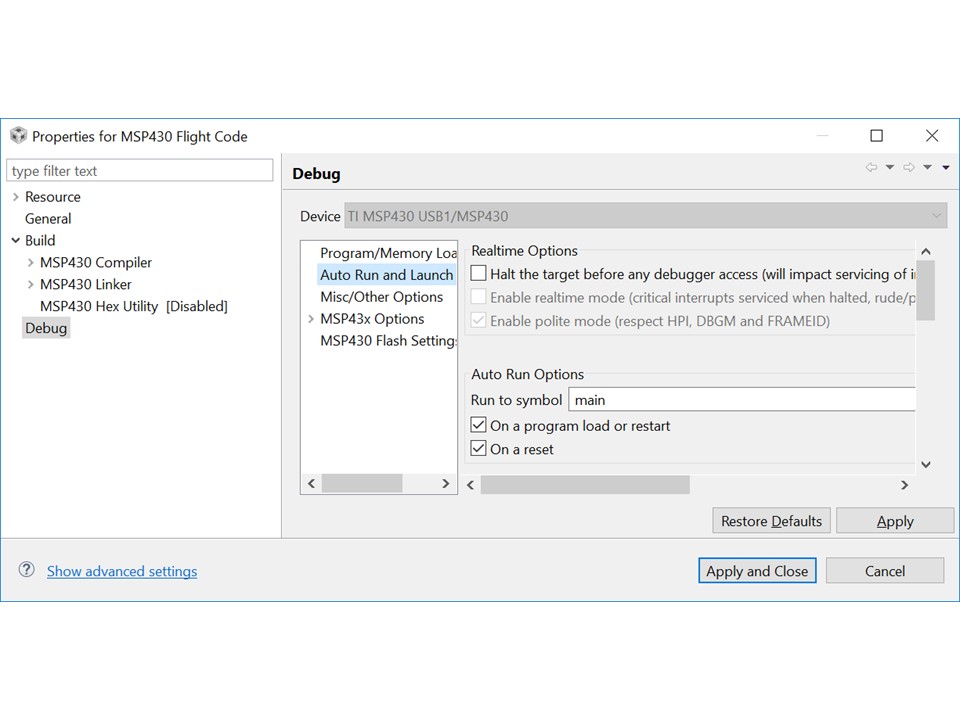This screenshot has height=720, width=960.
Task: Click the Run to symbol text field
Action: (741, 400)
